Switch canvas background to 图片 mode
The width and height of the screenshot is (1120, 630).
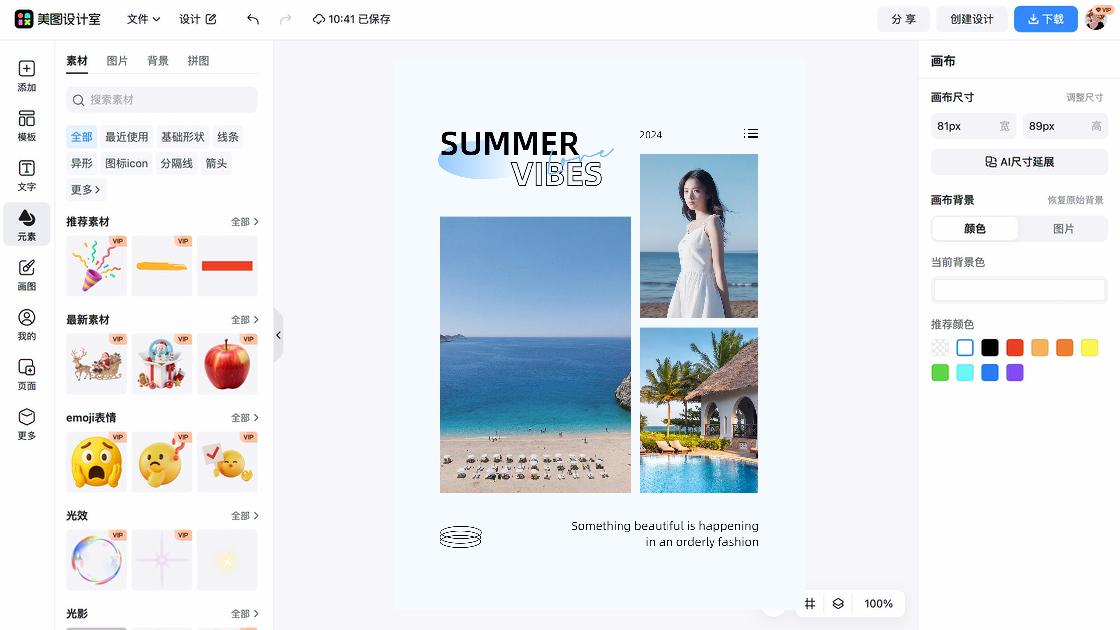tap(1063, 229)
